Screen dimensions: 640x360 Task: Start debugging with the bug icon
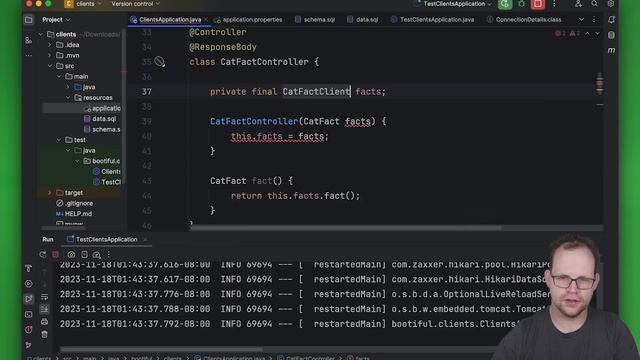522,4
